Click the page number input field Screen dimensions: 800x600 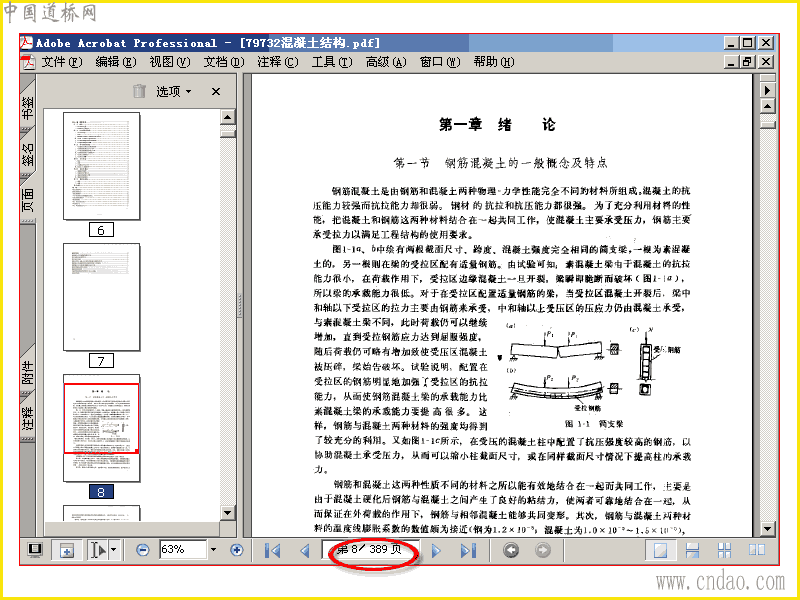pos(370,550)
